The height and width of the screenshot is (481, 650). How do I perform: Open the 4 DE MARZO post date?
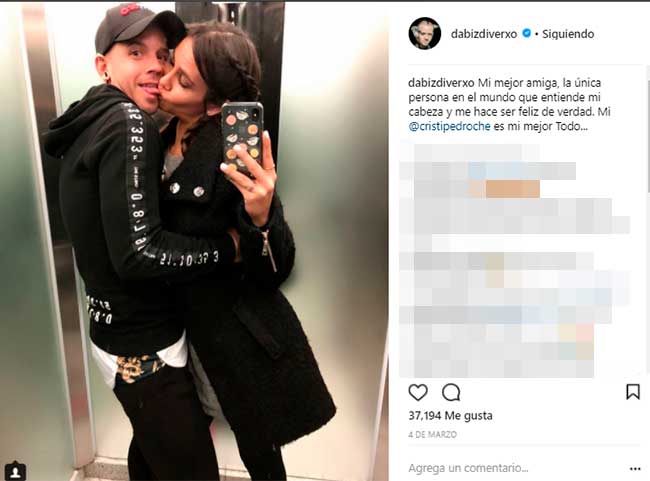coord(432,435)
